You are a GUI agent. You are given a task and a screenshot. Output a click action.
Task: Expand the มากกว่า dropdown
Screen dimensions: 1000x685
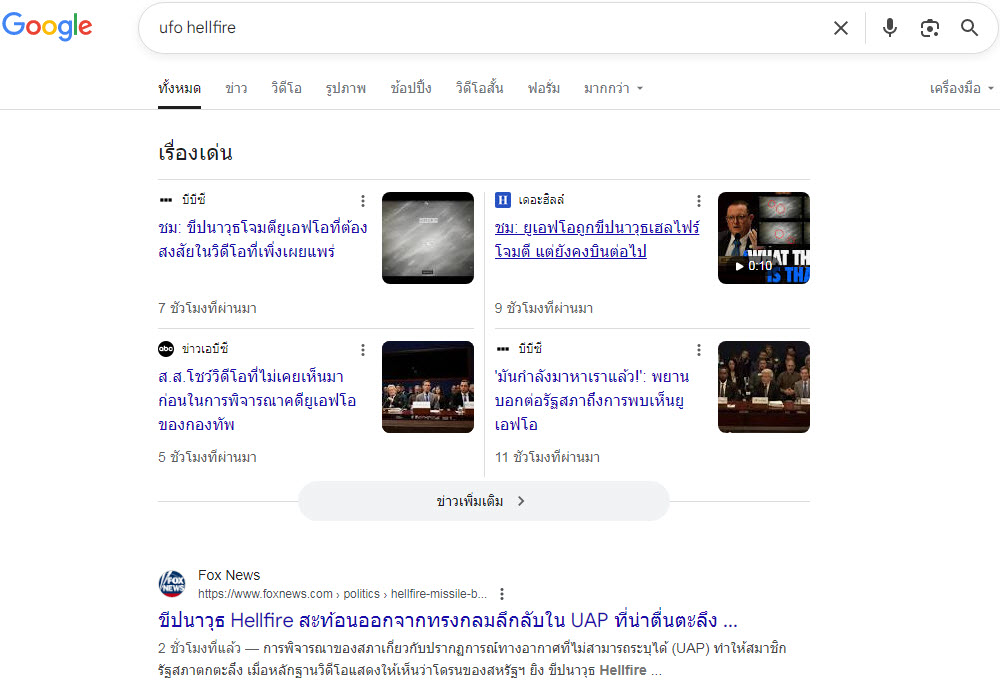pos(613,89)
